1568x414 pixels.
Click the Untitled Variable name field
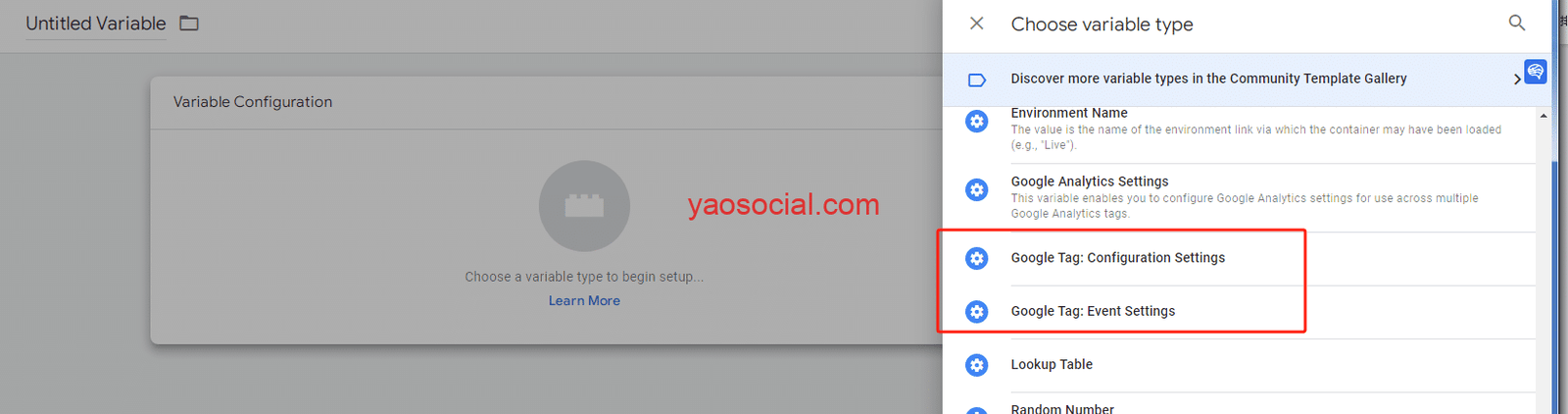coord(96,24)
